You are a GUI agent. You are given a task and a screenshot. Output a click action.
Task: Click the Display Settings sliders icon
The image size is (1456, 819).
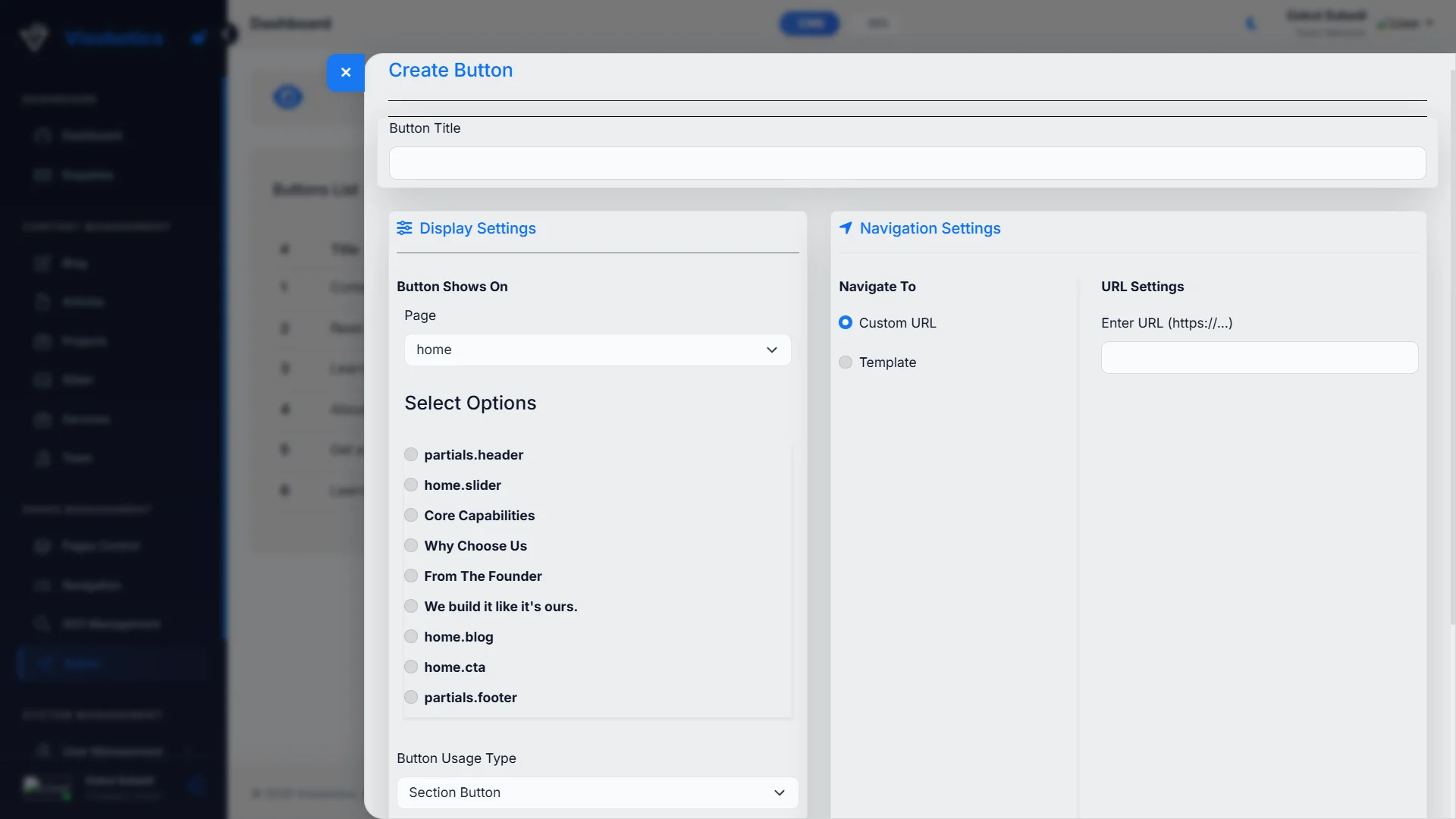point(404,228)
